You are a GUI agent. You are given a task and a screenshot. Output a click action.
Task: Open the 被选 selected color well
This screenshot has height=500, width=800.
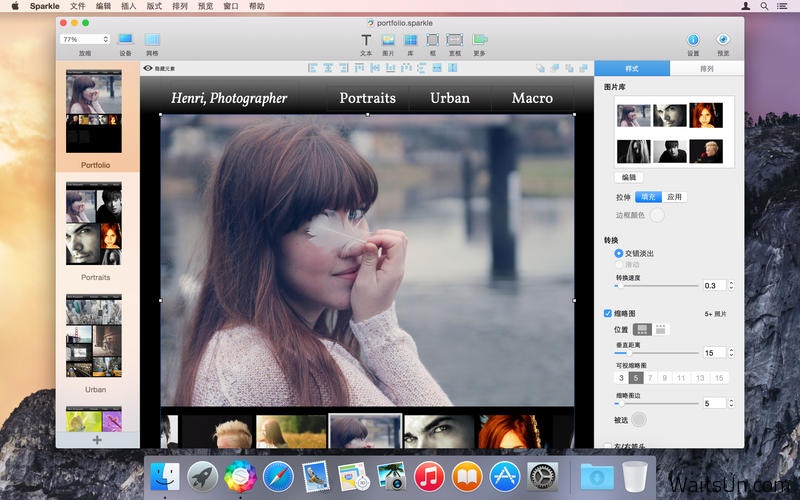click(x=639, y=420)
